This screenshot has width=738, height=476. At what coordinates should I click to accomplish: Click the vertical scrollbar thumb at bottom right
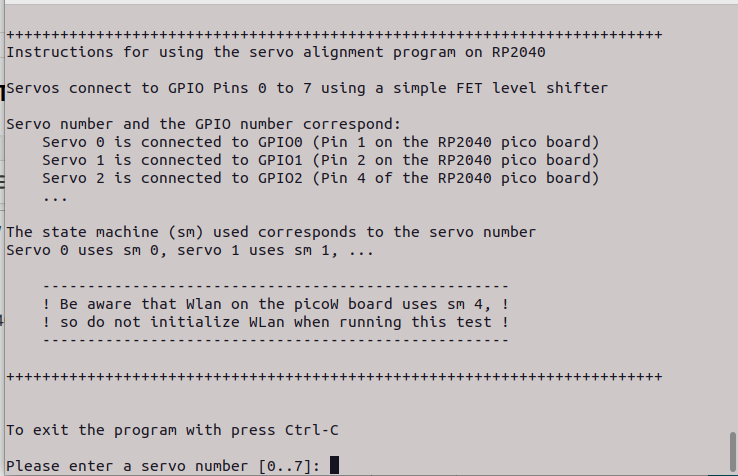pyautogui.click(x=732, y=453)
